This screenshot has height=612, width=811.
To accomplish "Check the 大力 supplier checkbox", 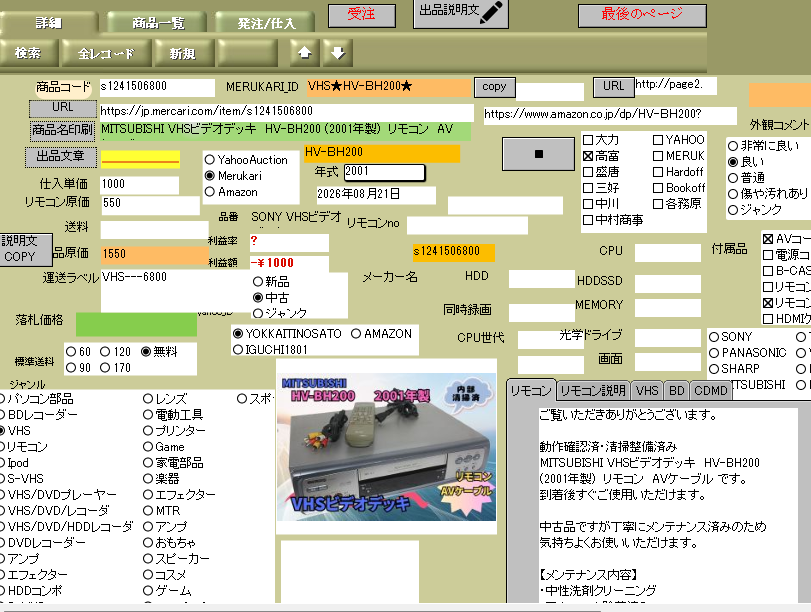I will point(588,140).
